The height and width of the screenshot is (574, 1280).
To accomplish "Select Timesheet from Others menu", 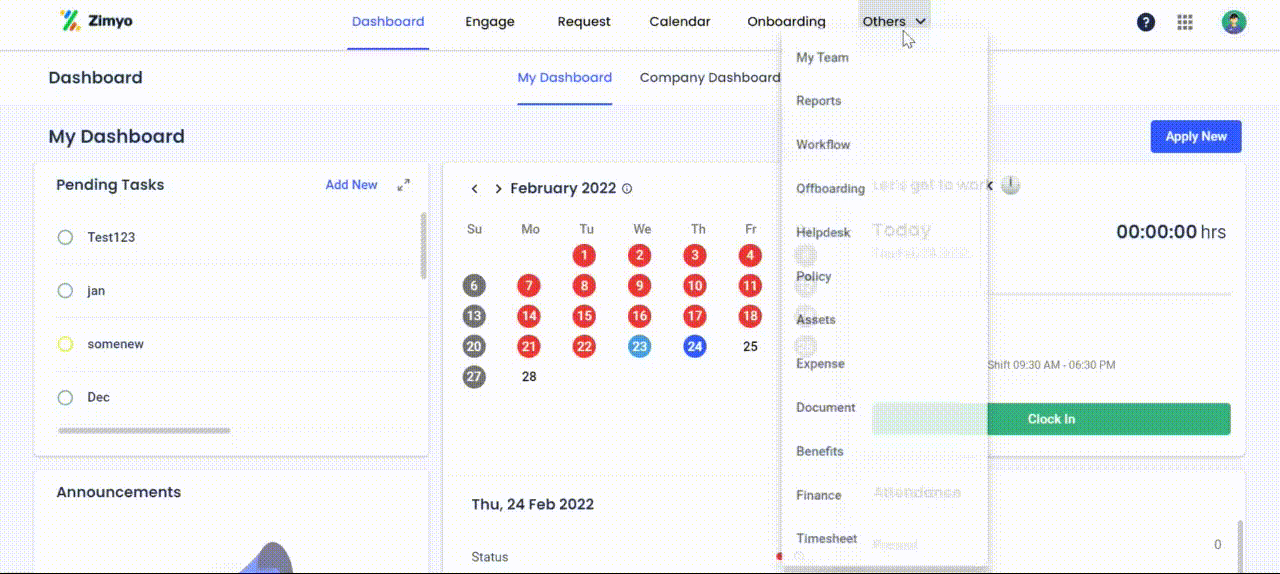I will point(826,538).
